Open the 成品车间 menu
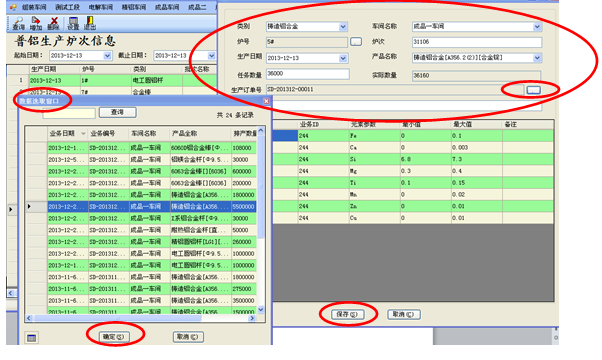The image size is (602, 360). point(167,7)
